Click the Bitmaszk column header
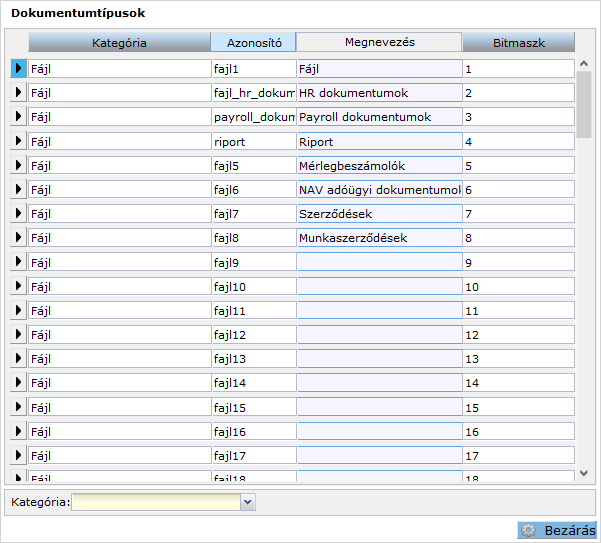This screenshot has height=543, width=601. [x=518, y=43]
